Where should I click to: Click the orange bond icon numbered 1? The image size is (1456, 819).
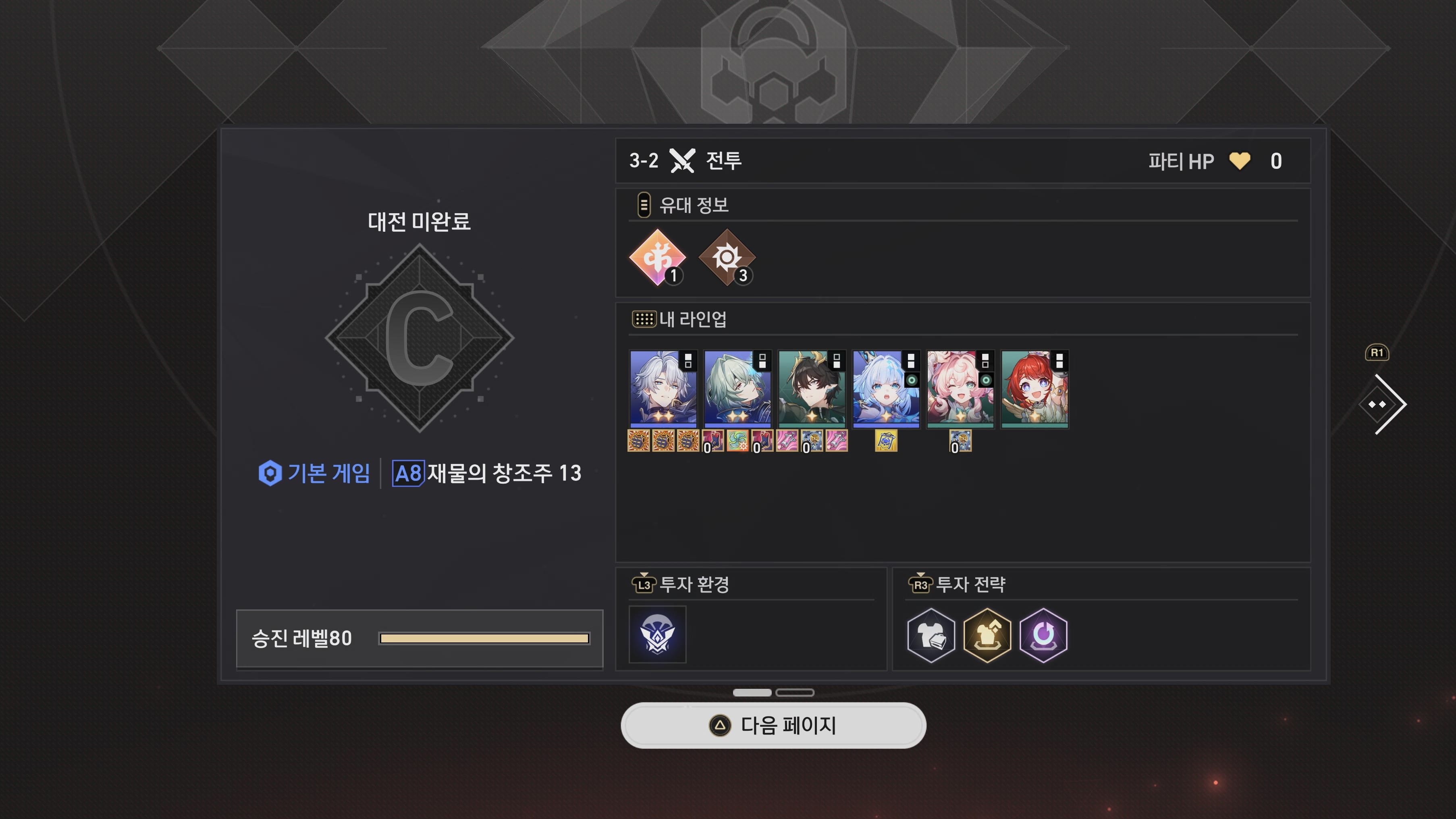point(657,258)
